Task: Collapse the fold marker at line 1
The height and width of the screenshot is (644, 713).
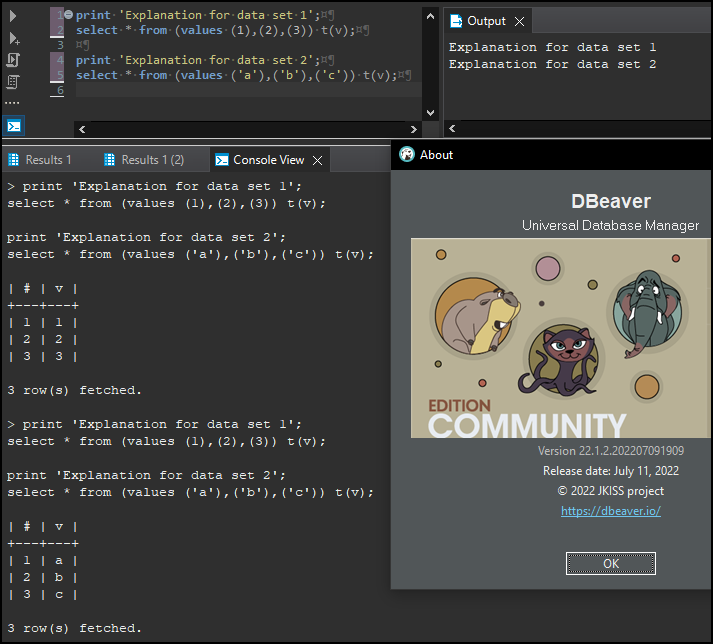Action: point(68,15)
